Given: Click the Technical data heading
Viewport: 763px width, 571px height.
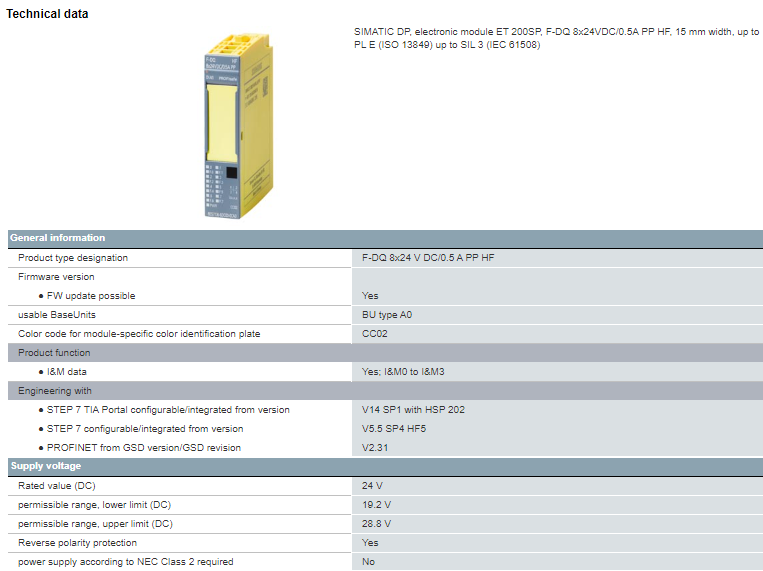Looking at the screenshot, I should point(47,14).
